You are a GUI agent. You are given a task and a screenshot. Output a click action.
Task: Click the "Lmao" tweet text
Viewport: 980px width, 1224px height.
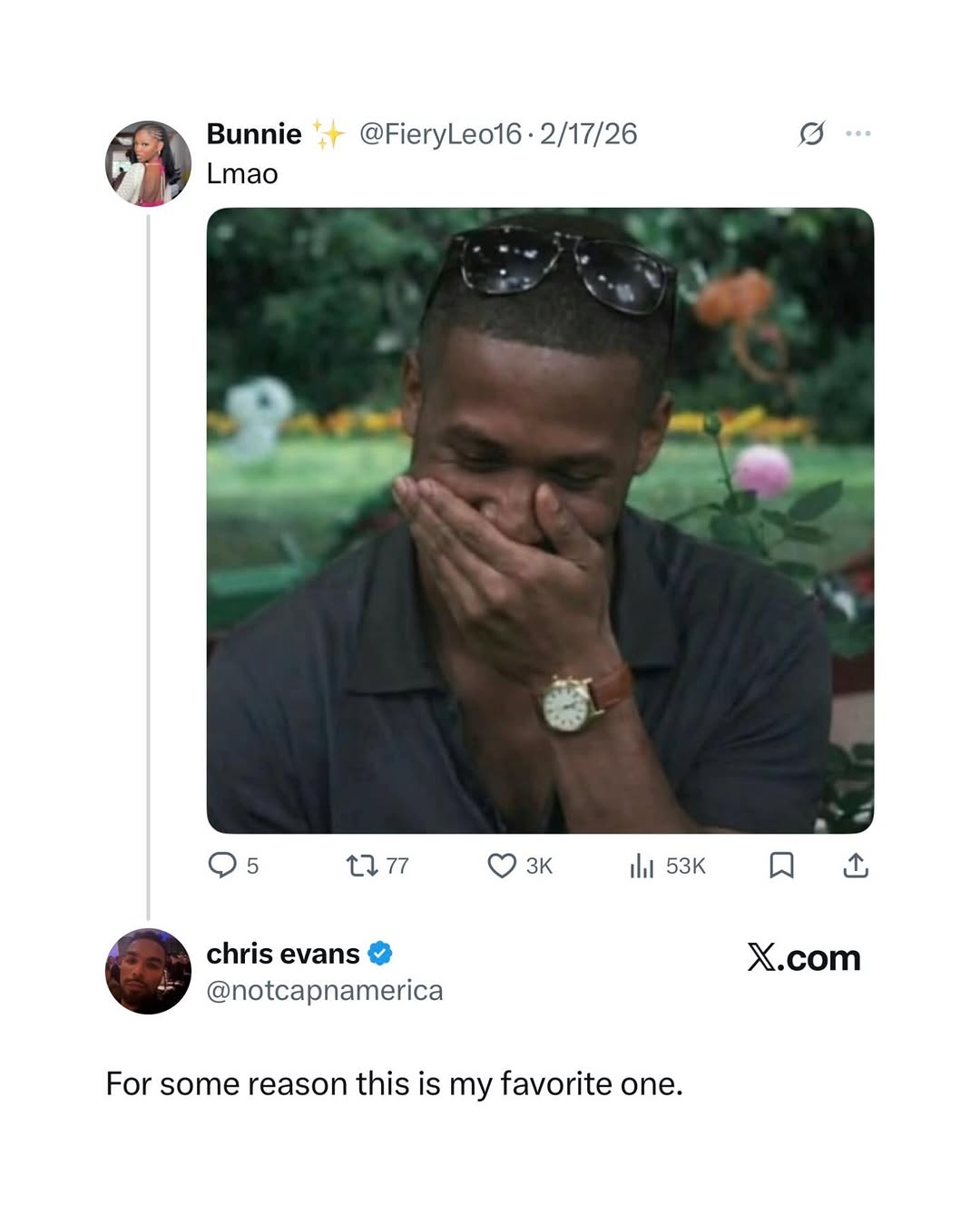[x=242, y=173]
